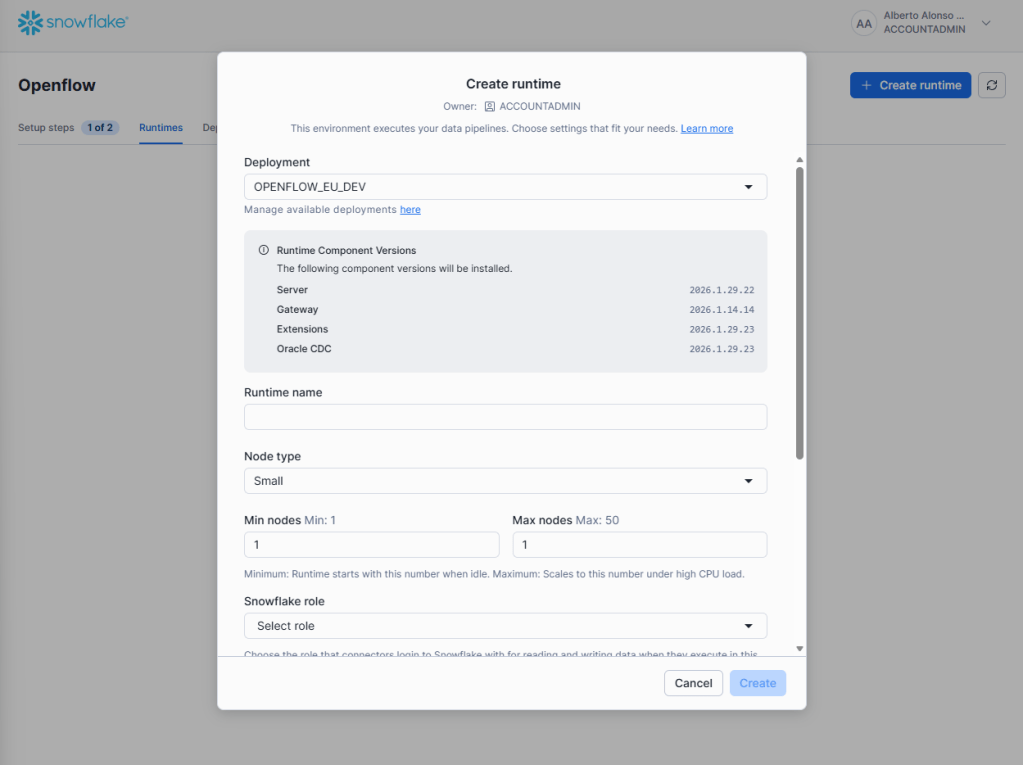This screenshot has width=1023, height=765.
Task: Click the scroll up arrow in dialog
Action: pyautogui.click(x=799, y=160)
